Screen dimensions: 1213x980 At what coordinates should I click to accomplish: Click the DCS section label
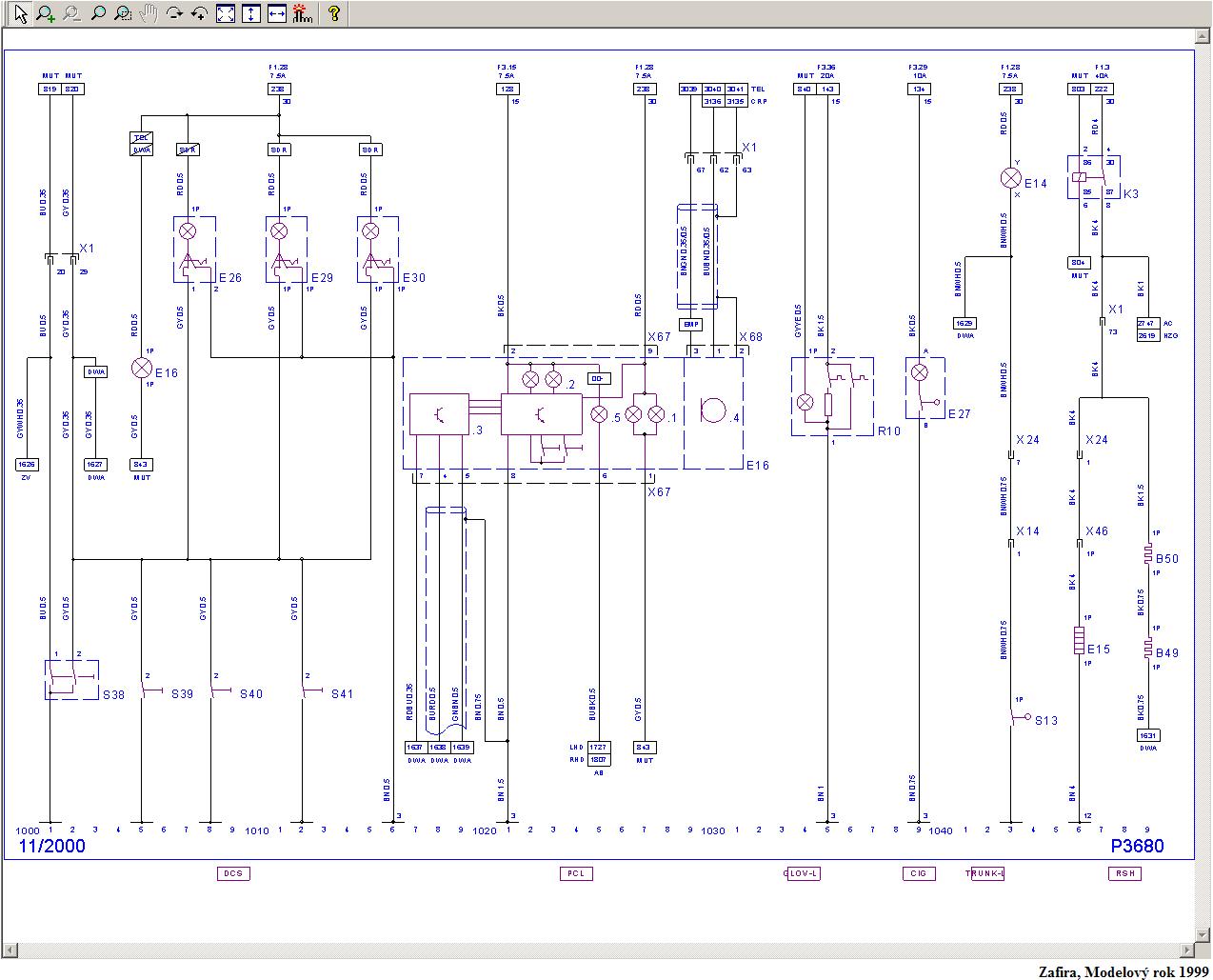[233, 873]
